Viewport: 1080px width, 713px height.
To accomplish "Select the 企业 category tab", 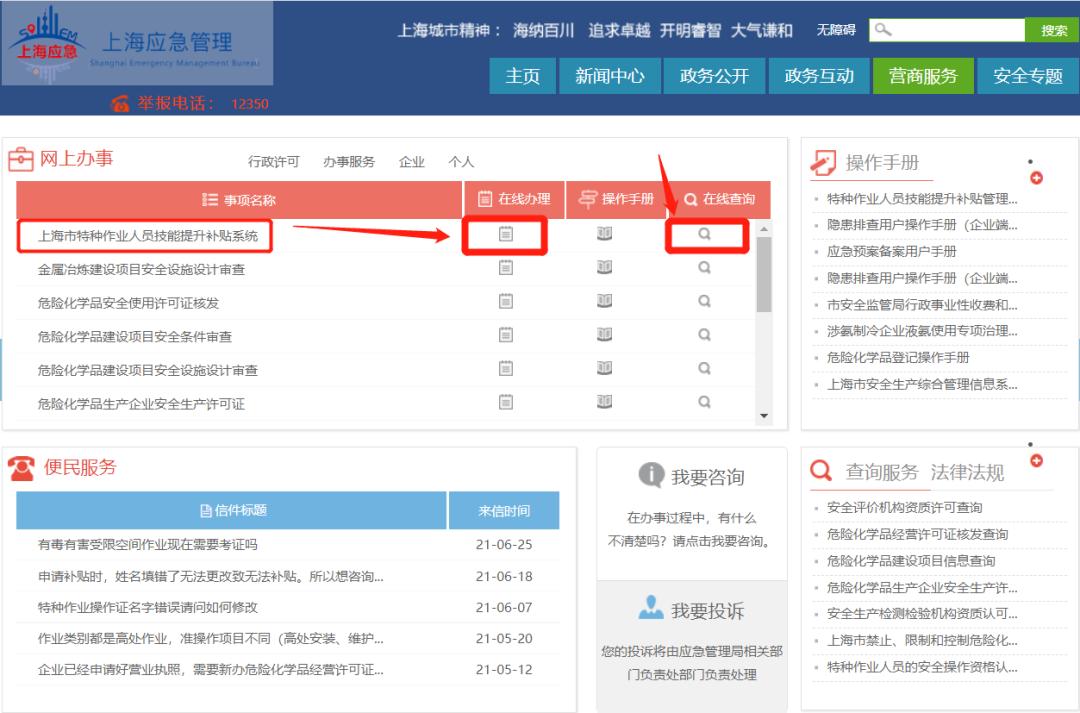I will click(412, 162).
